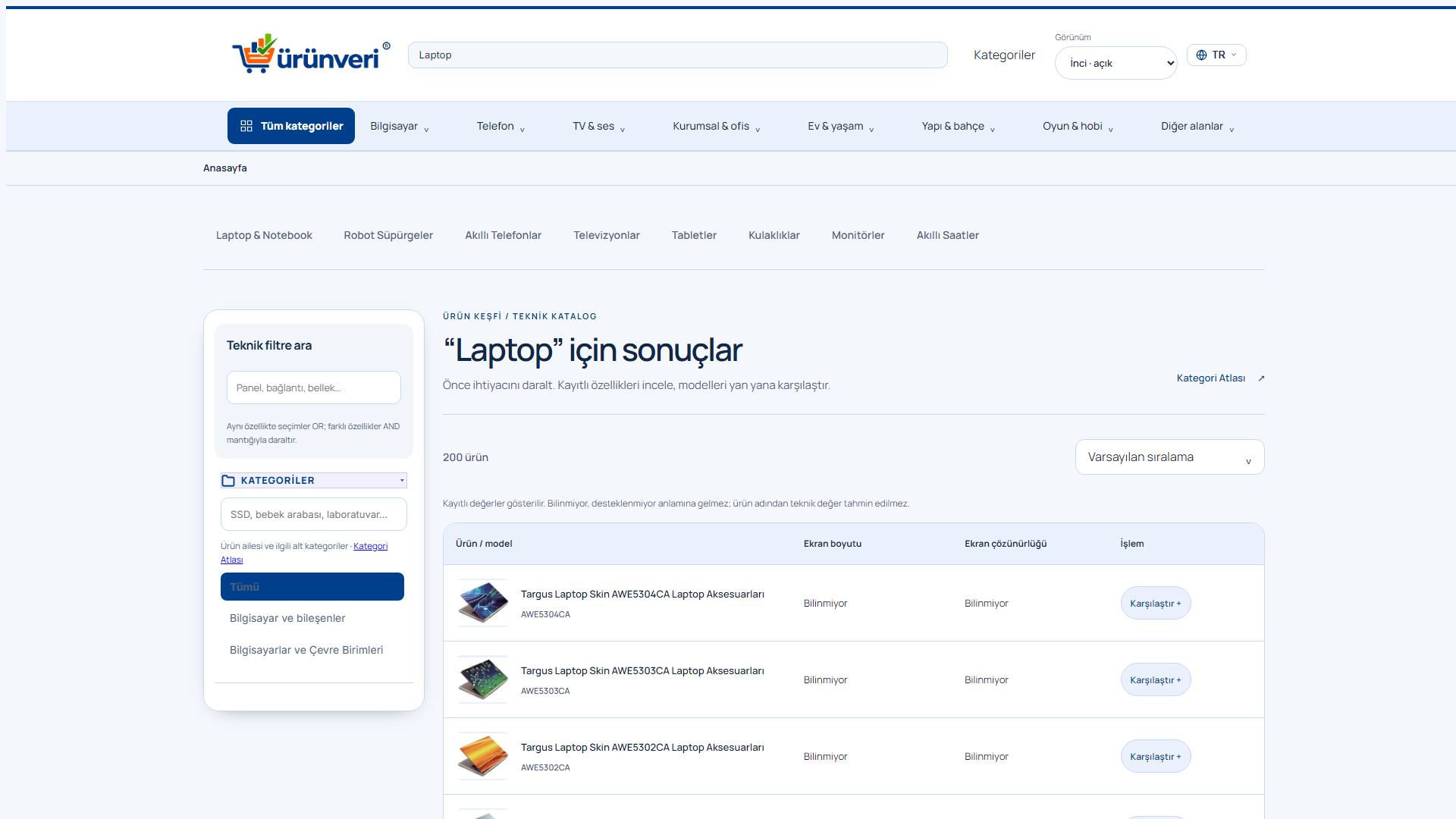Open the Laptop & Notebook tab

click(x=264, y=236)
